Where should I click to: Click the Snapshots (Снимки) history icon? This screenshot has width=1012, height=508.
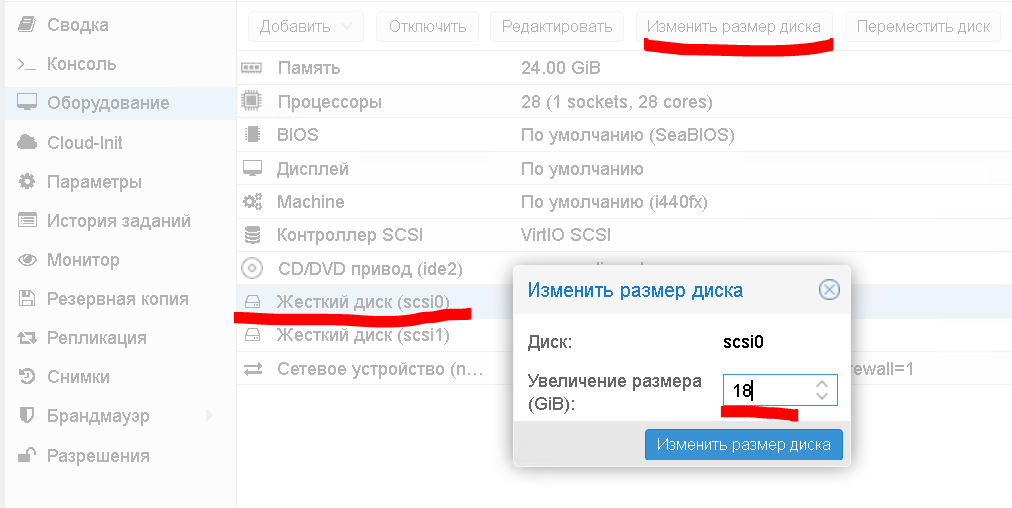27,377
